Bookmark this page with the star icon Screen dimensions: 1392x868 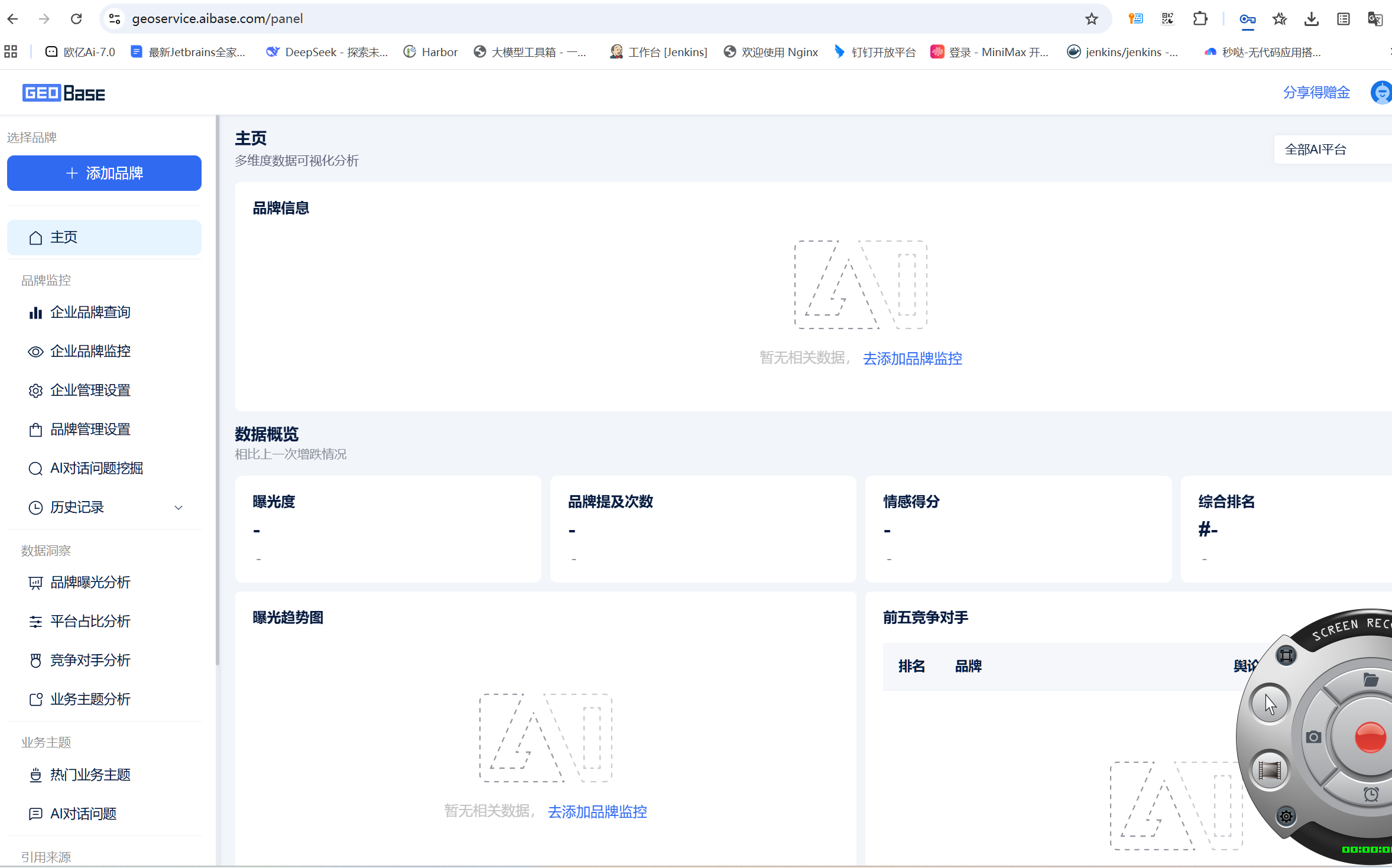tap(1091, 19)
